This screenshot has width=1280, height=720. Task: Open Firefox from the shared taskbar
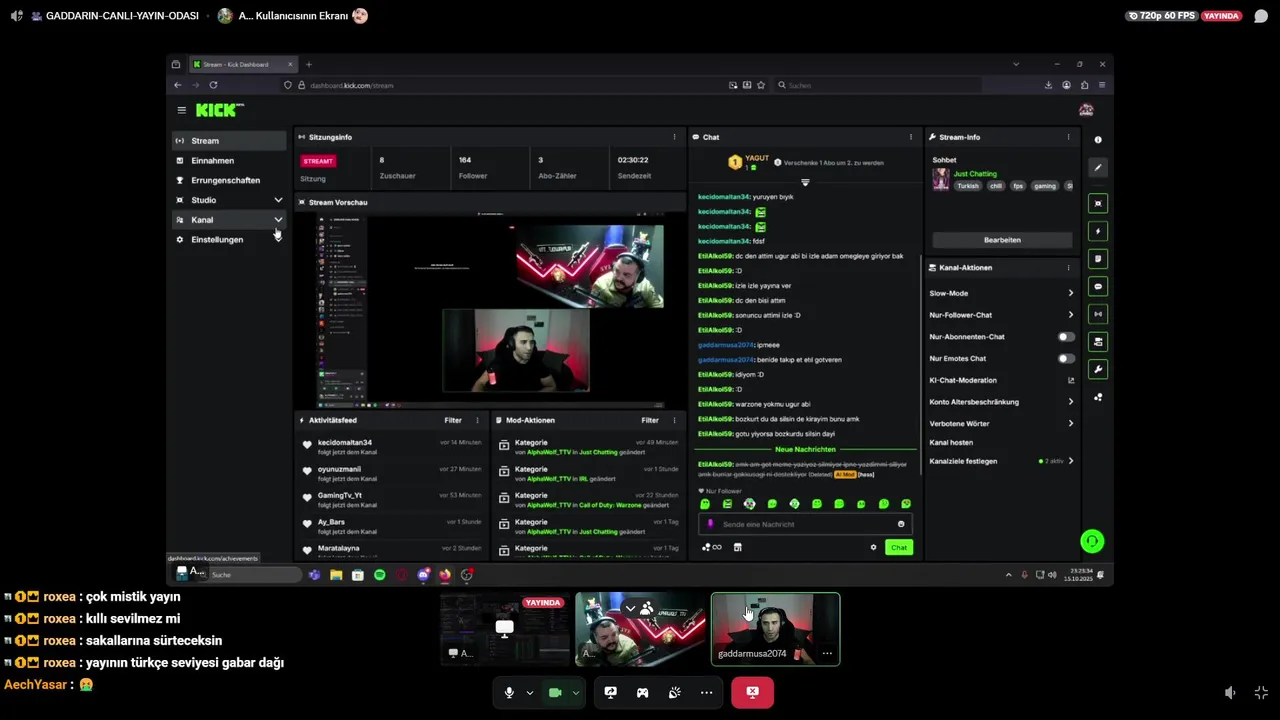445,575
